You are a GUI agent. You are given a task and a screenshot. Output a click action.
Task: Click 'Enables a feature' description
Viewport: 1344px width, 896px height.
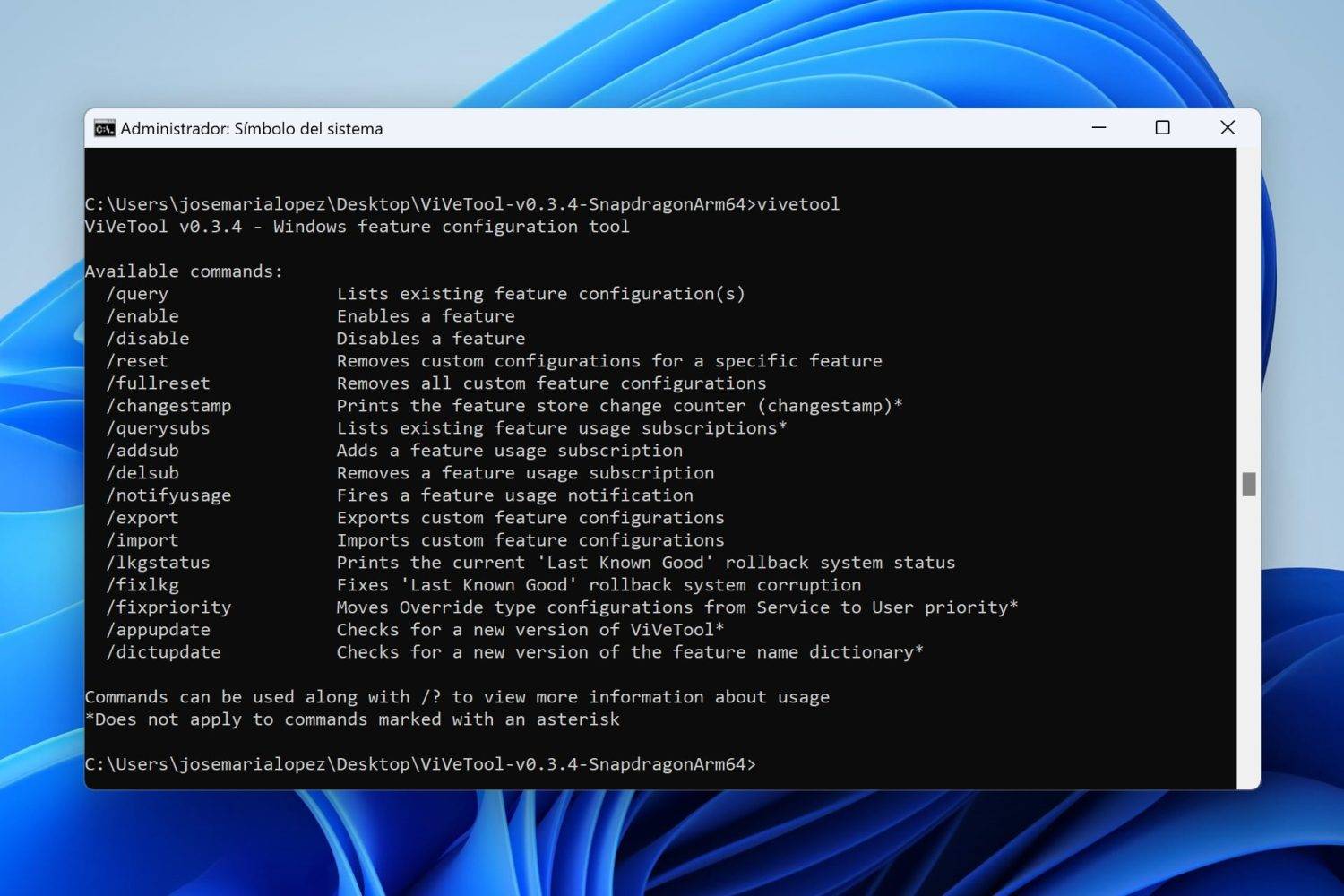(x=426, y=316)
